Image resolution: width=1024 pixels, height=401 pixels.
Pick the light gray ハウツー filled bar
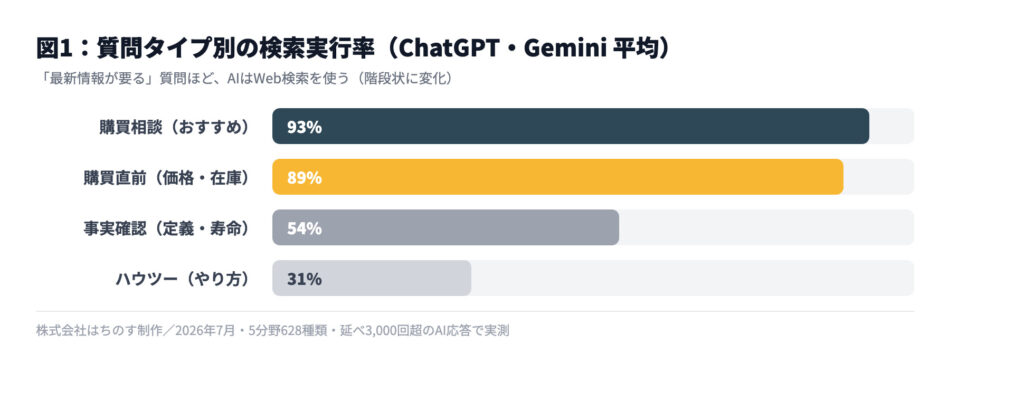click(x=372, y=278)
